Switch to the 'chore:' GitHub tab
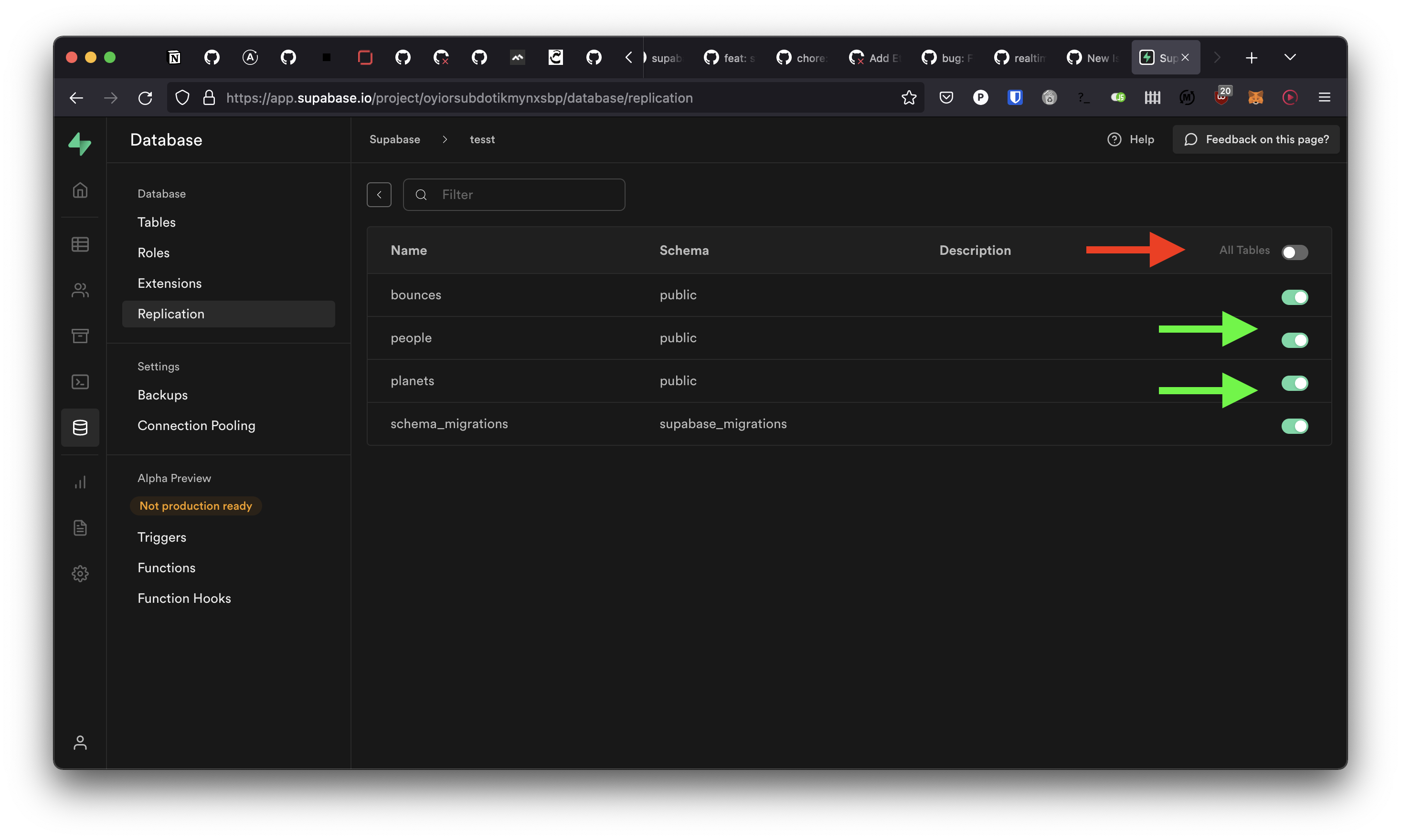The width and height of the screenshot is (1401, 840). [x=802, y=58]
